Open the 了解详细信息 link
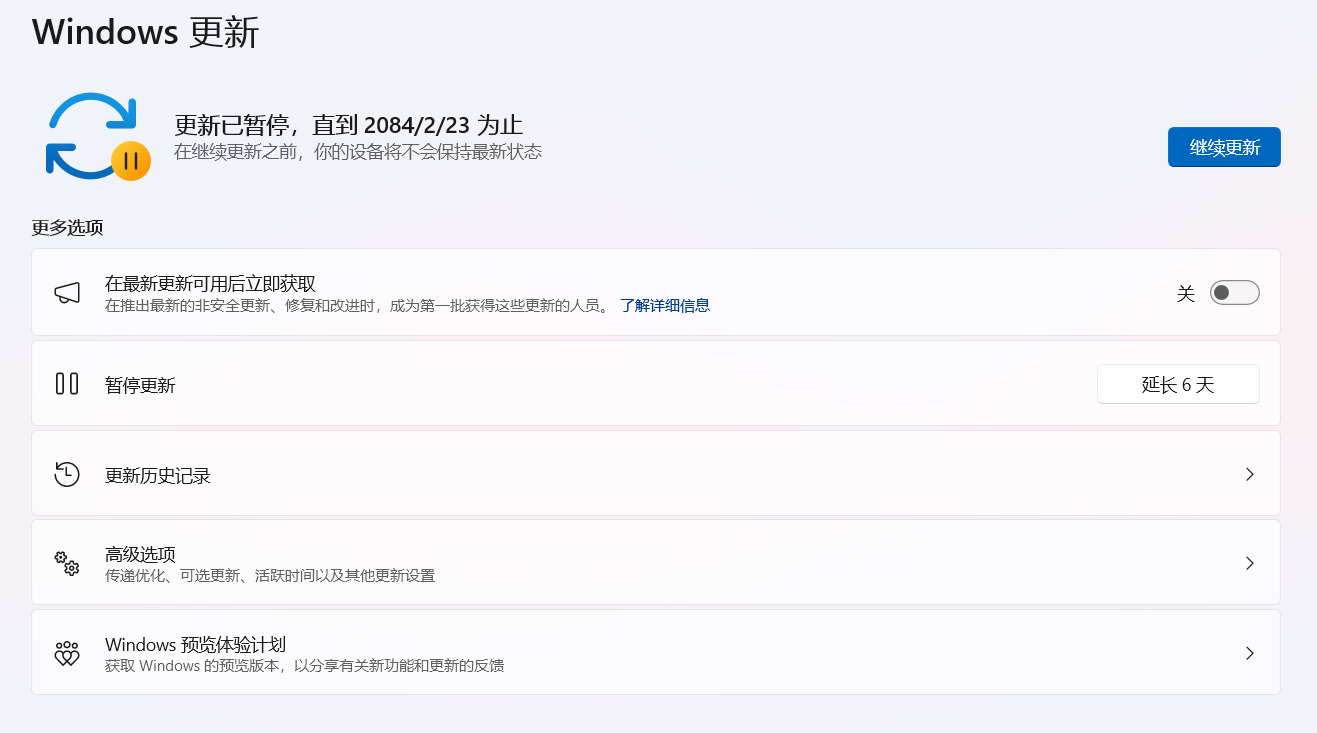The width and height of the screenshot is (1317, 733). click(665, 306)
